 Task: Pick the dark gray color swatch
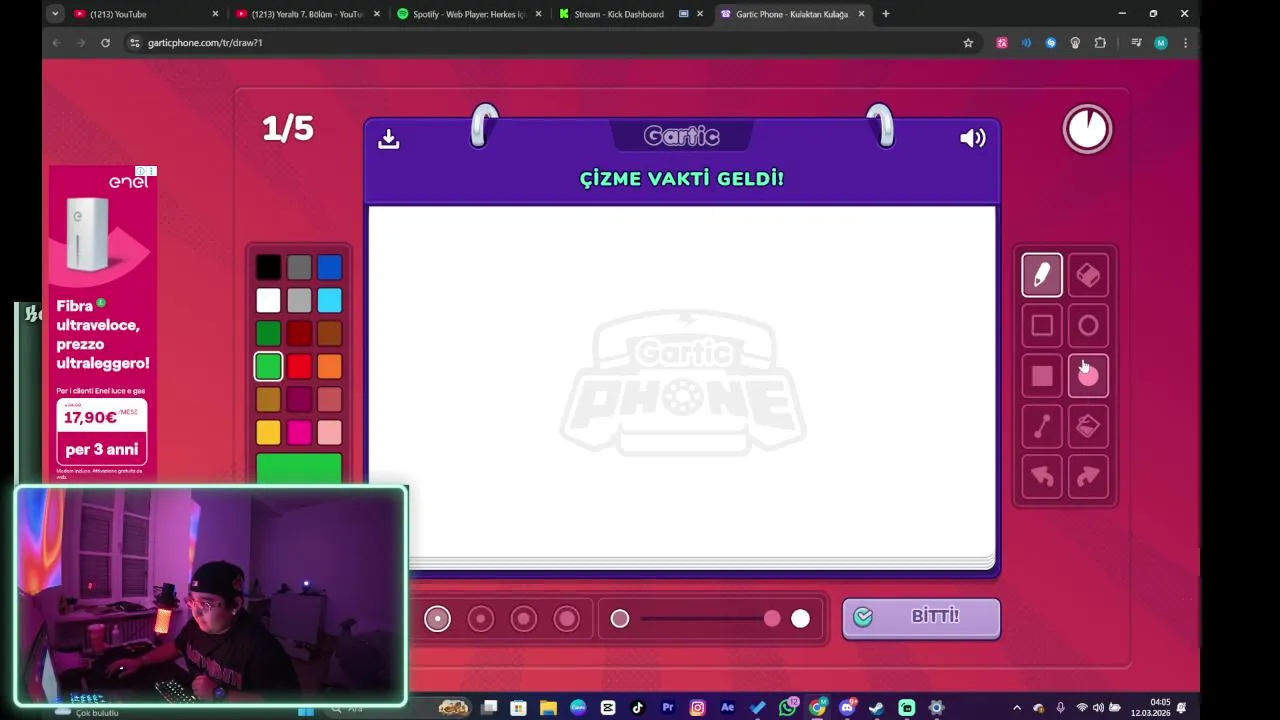(299, 267)
